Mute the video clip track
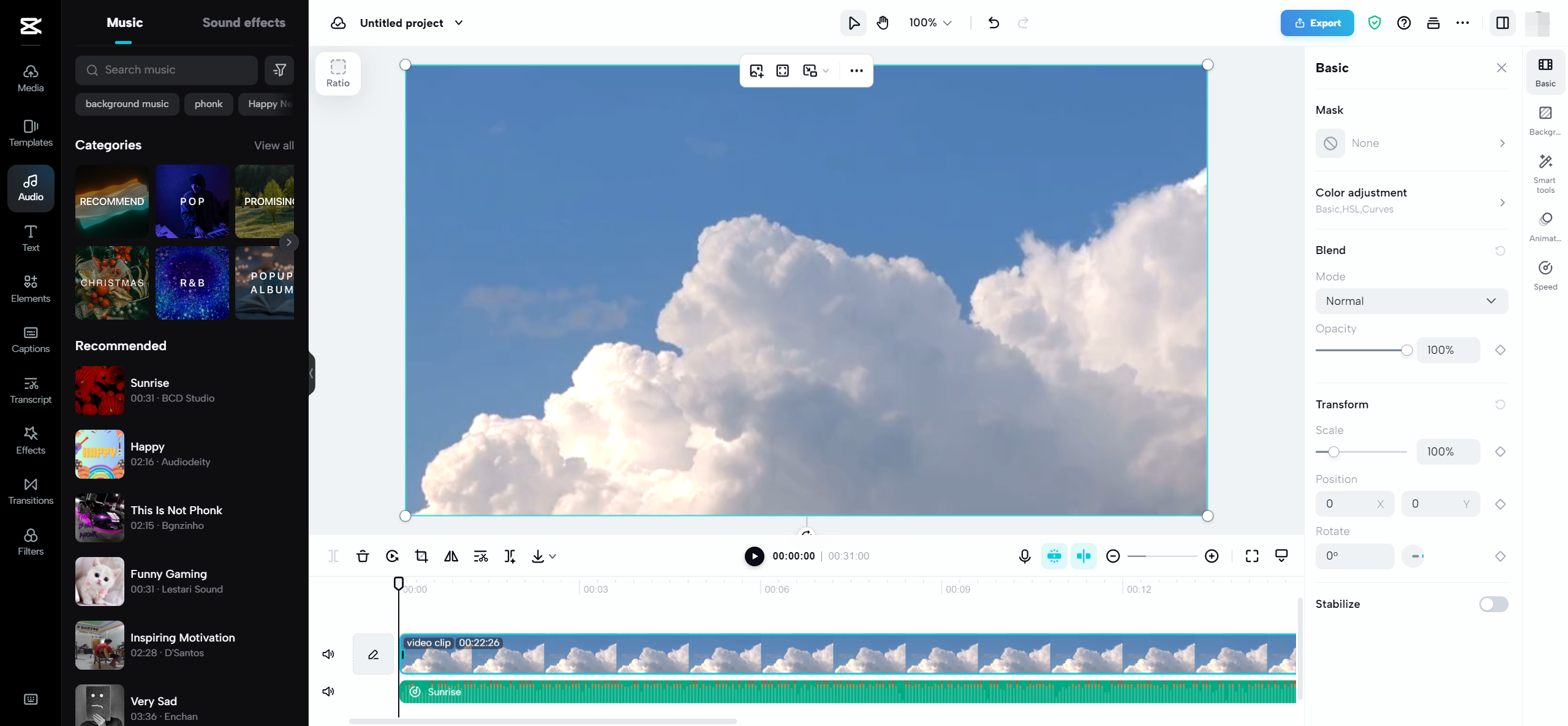This screenshot has width=1568, height=726. pos(328,654)
